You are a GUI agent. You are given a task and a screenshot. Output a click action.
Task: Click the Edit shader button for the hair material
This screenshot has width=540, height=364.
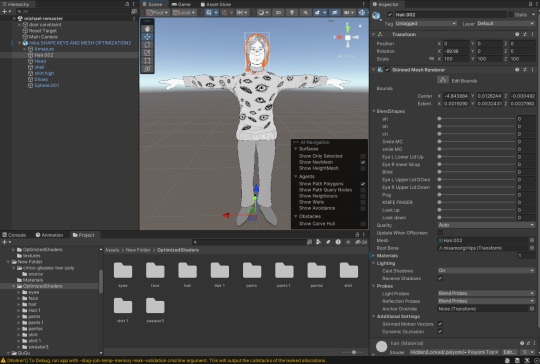509,352
